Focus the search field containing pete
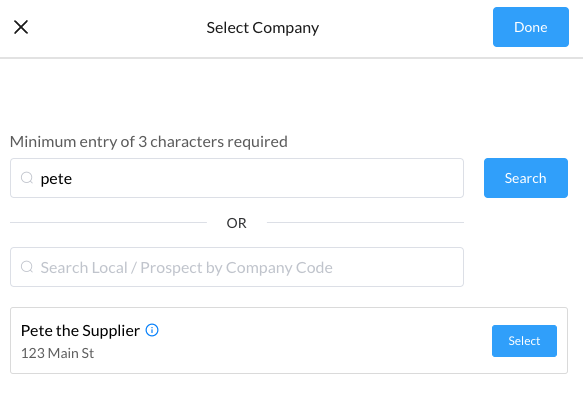 click(x=237, y=178)
